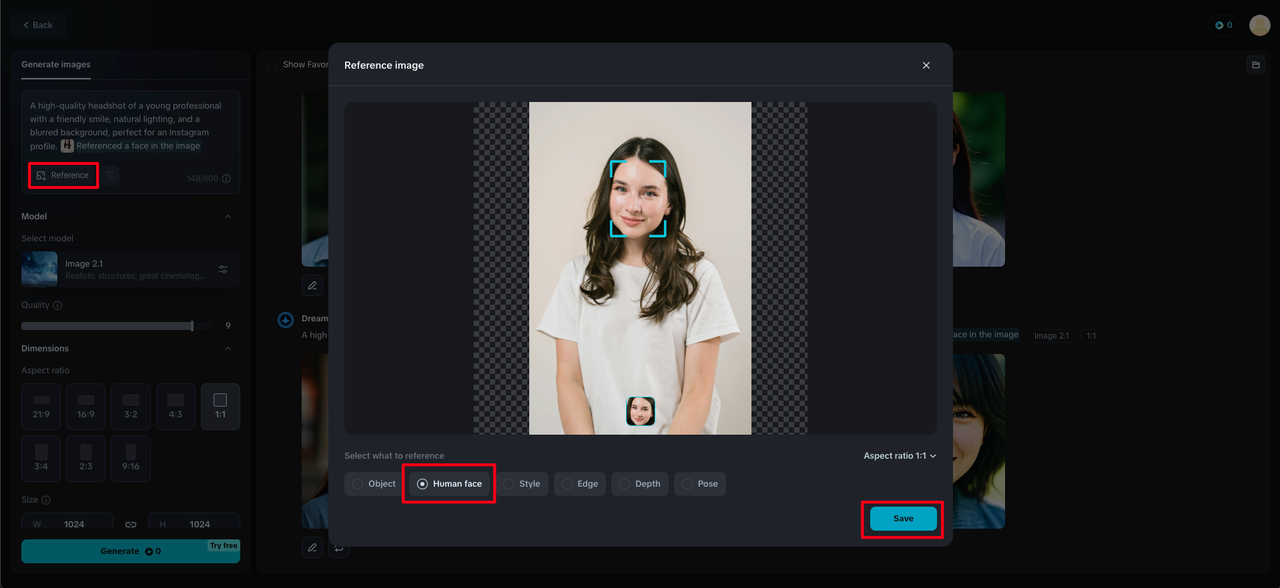Select the Pose reference option
Image resolution: width=1280 pixels, height=588 pixels.
point(699,484)
